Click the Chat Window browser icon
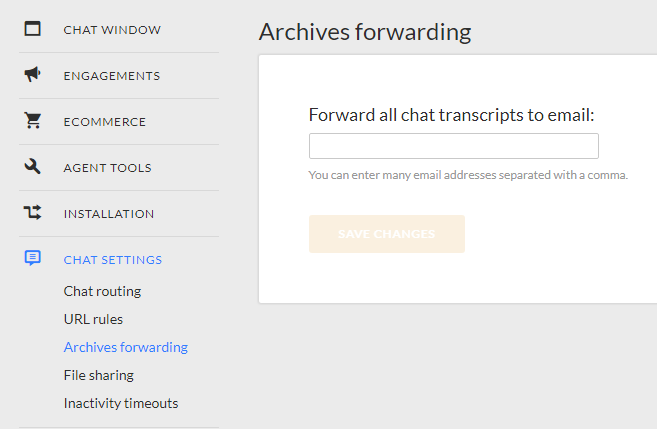 [x=33, y=29]
